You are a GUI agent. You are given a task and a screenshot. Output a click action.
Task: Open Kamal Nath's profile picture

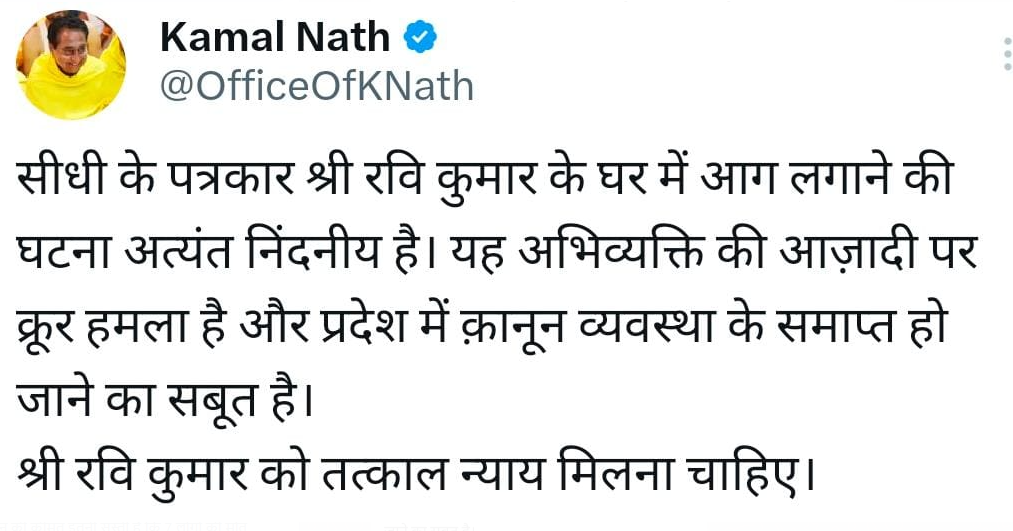71,65
